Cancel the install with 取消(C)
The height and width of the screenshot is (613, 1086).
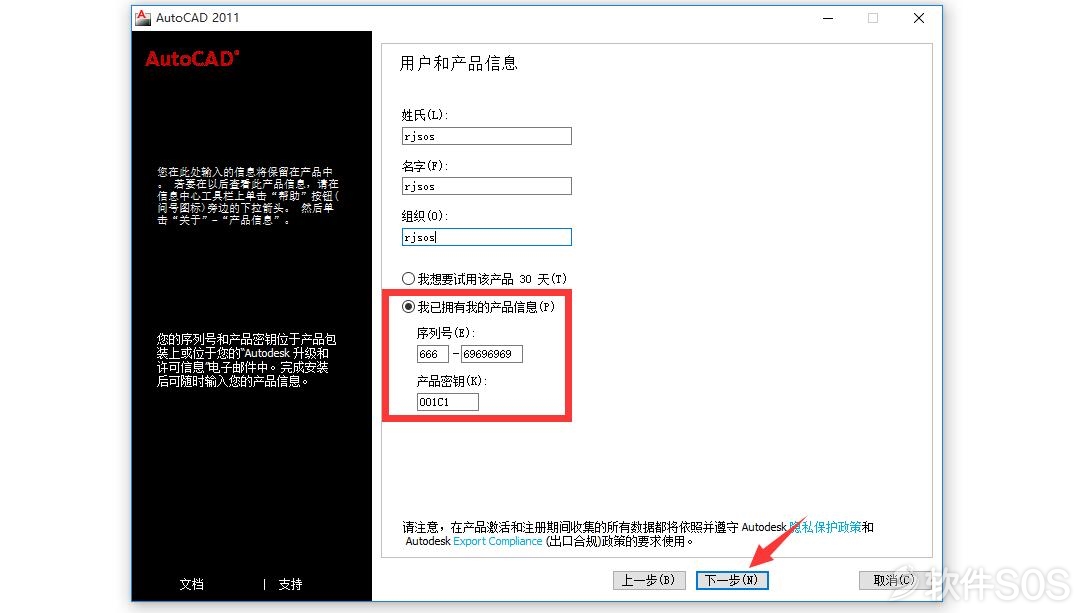pos(893,580)
